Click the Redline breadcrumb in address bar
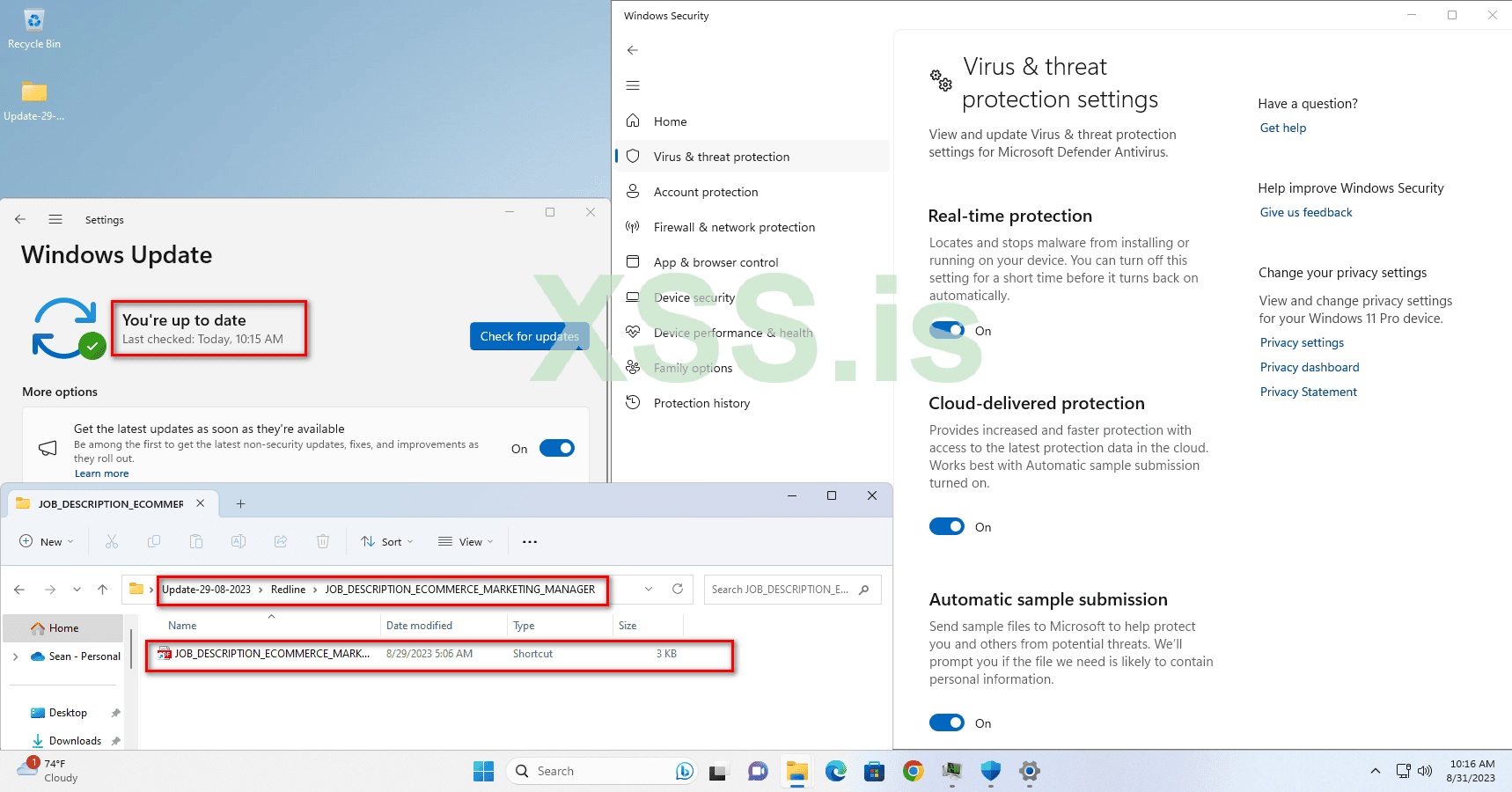Viewport: 1512px width, 792px height. pos(288,590)
